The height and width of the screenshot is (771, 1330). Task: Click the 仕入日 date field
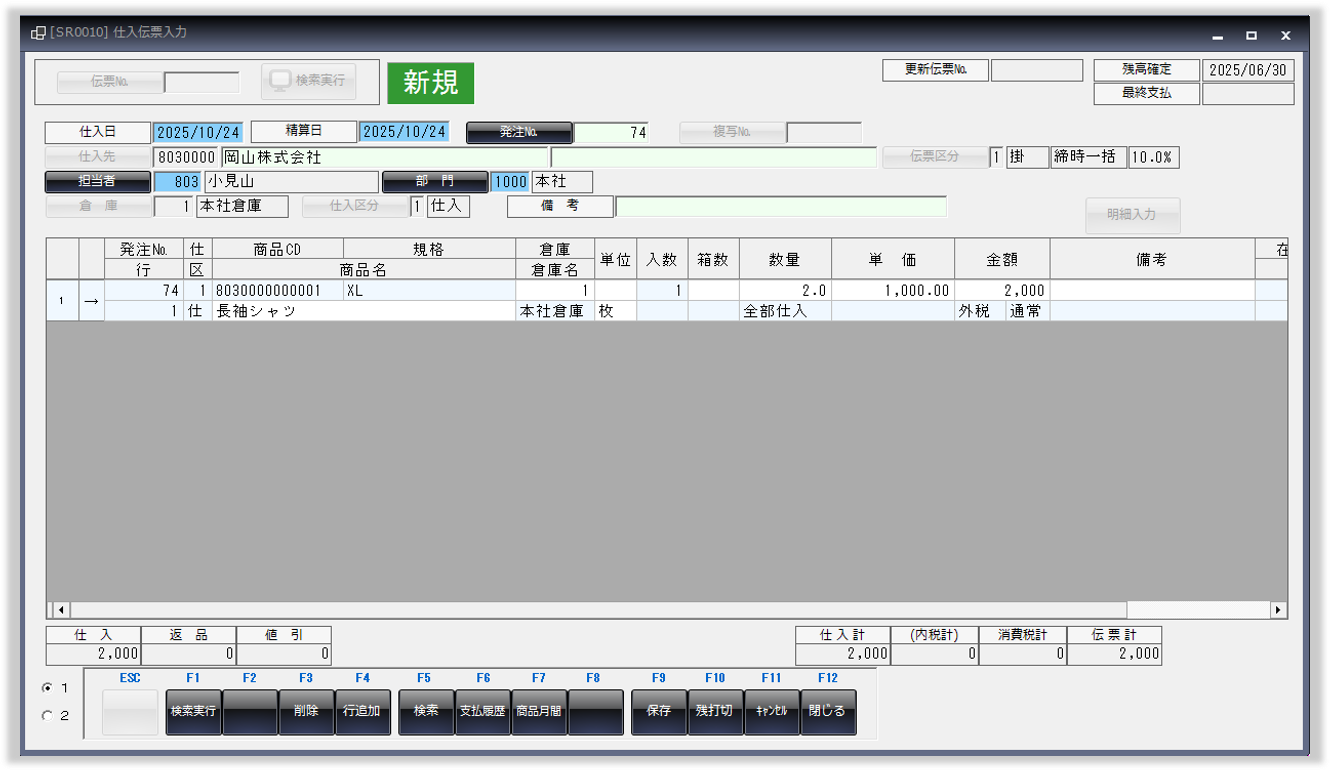click(198, 133)
